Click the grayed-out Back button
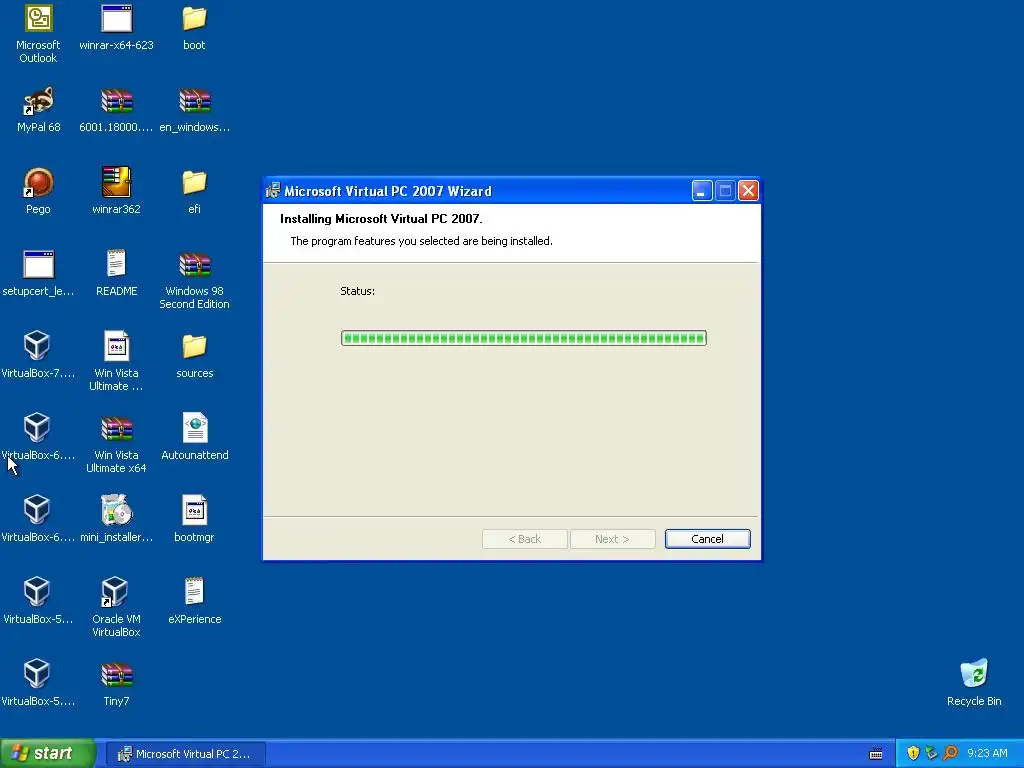 tap(524, 539)
